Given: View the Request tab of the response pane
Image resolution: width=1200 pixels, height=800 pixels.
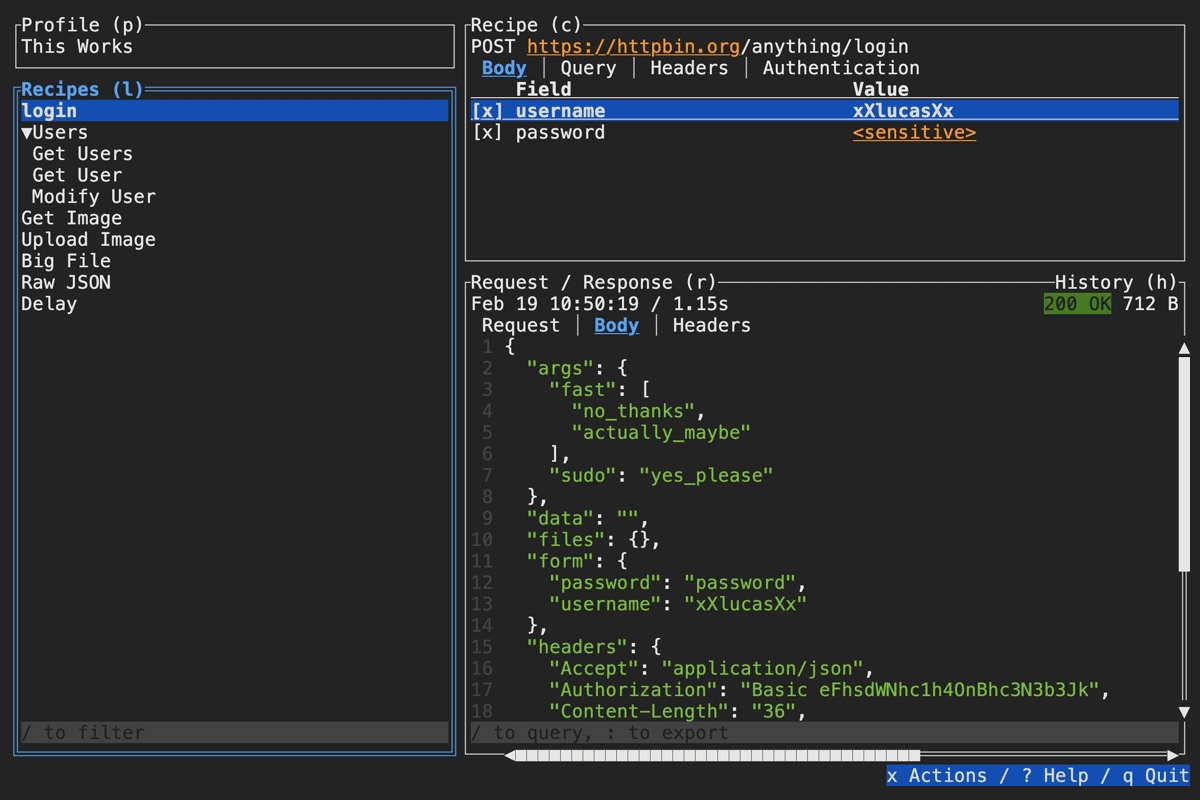Looking at the screenshot, I should pyautogui.click(x=520, y=325).
